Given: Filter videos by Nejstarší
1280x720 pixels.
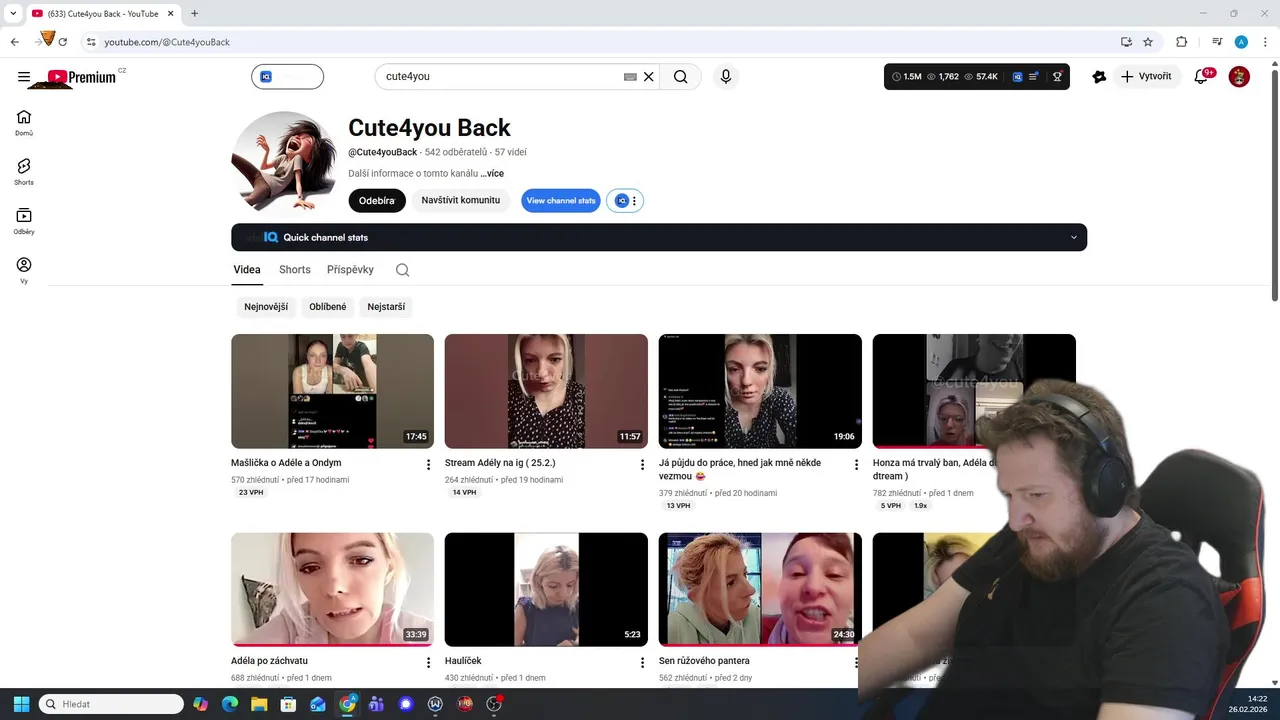Looking at the screenshot, I should 386,307.
